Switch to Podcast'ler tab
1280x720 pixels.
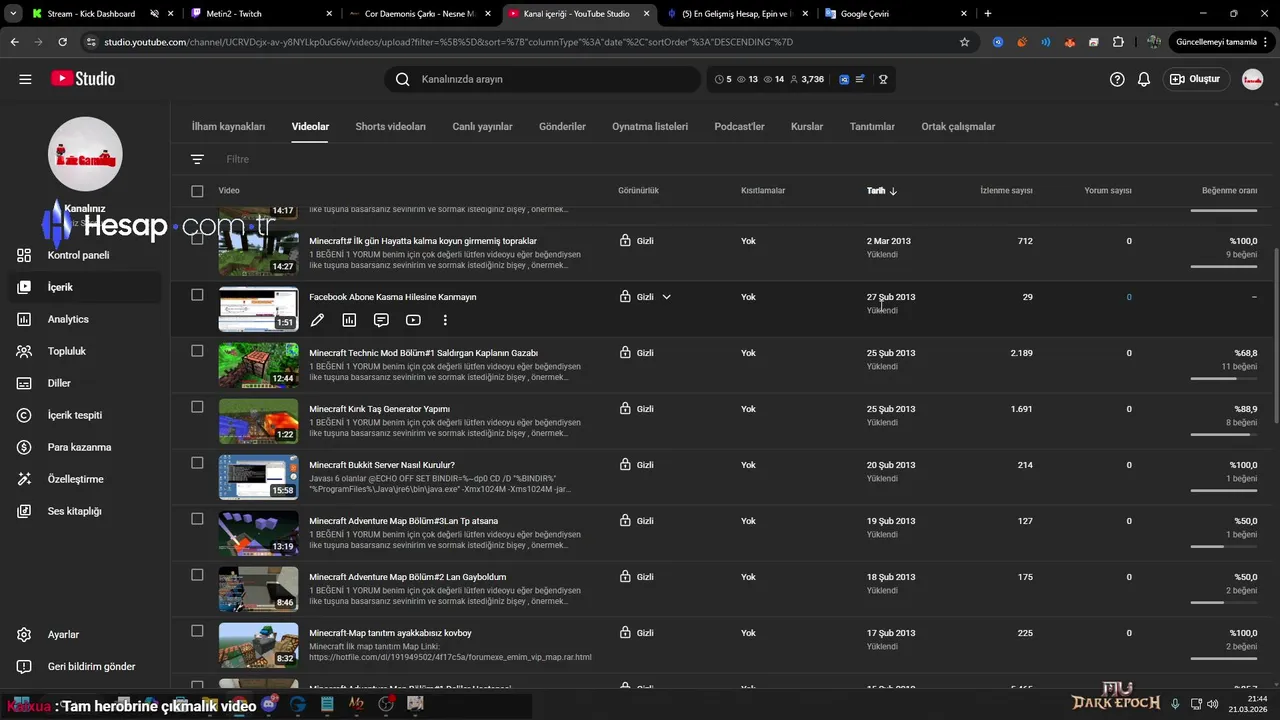click(739, 127)
